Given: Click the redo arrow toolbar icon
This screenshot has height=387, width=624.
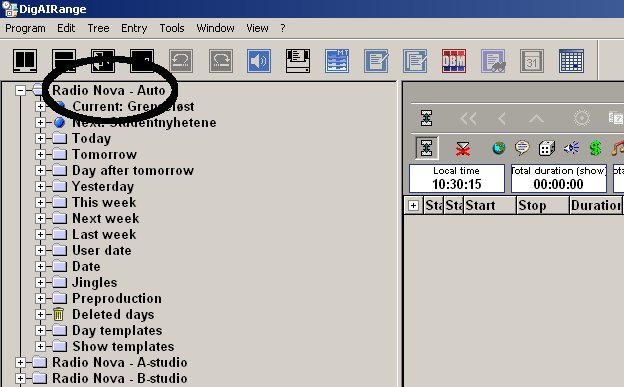Looking at the screenshot, I should 220,61.
